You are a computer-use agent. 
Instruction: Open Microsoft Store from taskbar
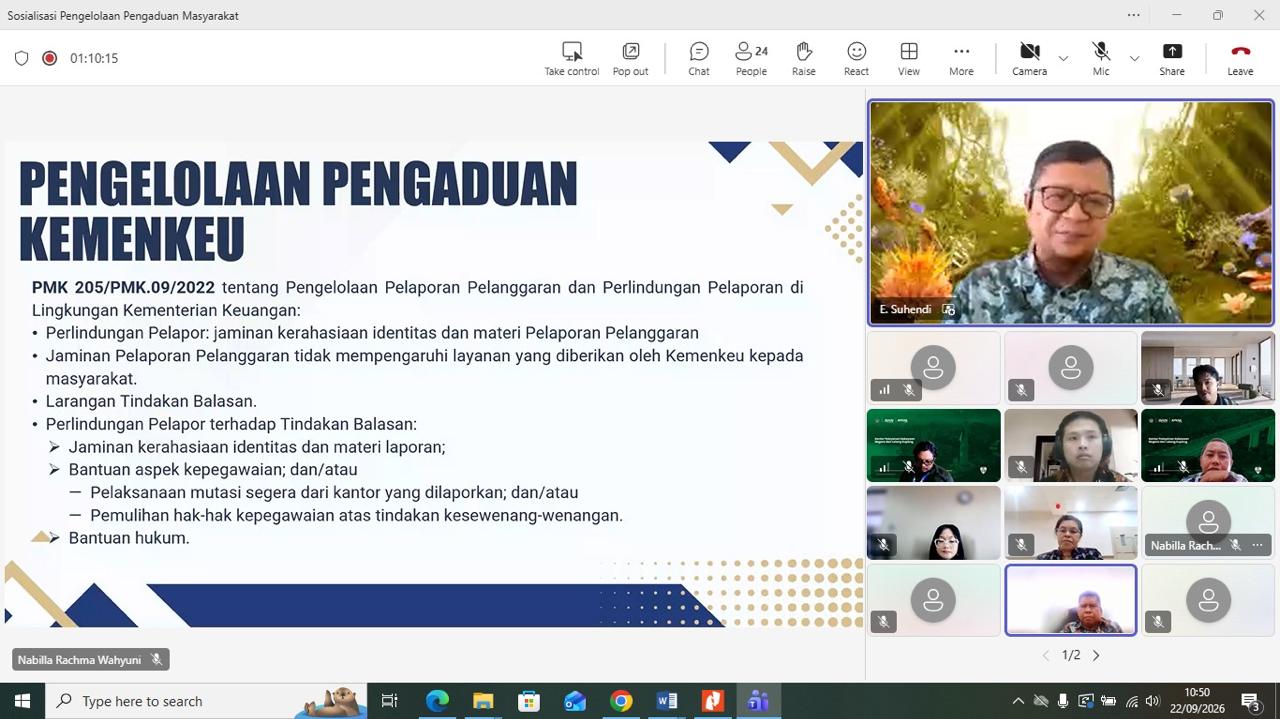click(529, 701)
